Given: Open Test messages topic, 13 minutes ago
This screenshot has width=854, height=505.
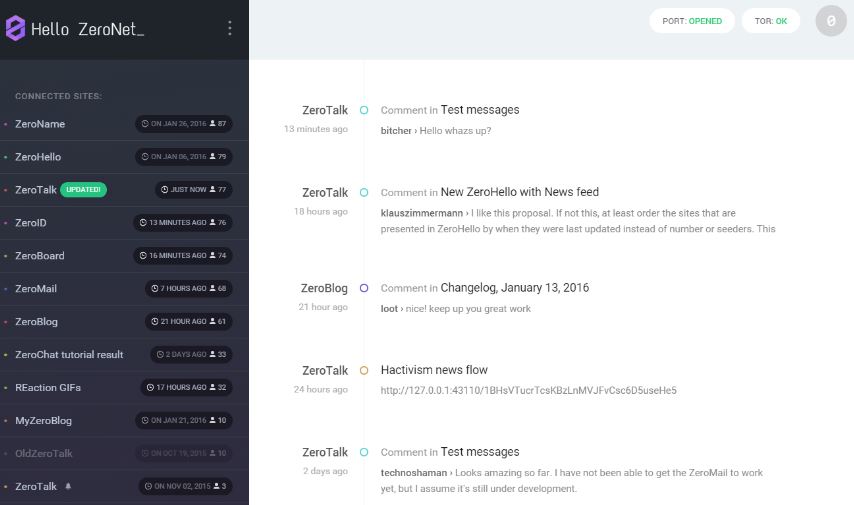Looking at the screenshot, I should [480, 110].
